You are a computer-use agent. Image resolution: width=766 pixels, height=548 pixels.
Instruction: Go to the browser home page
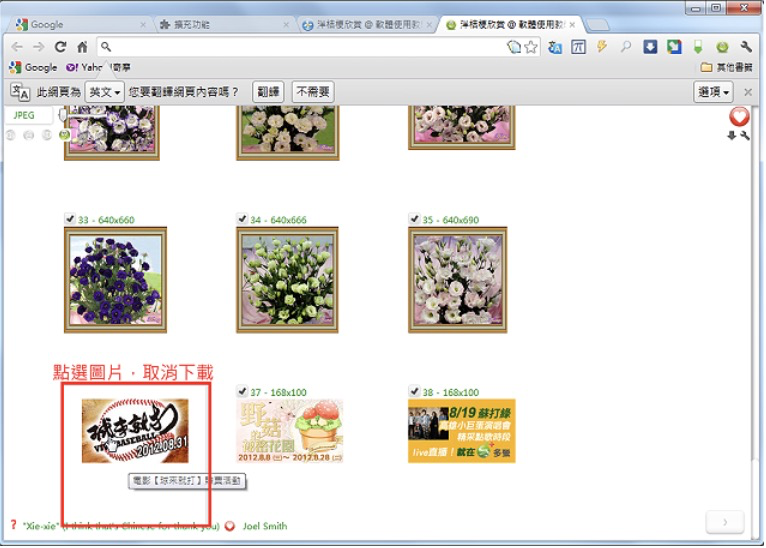click(82, 47)
